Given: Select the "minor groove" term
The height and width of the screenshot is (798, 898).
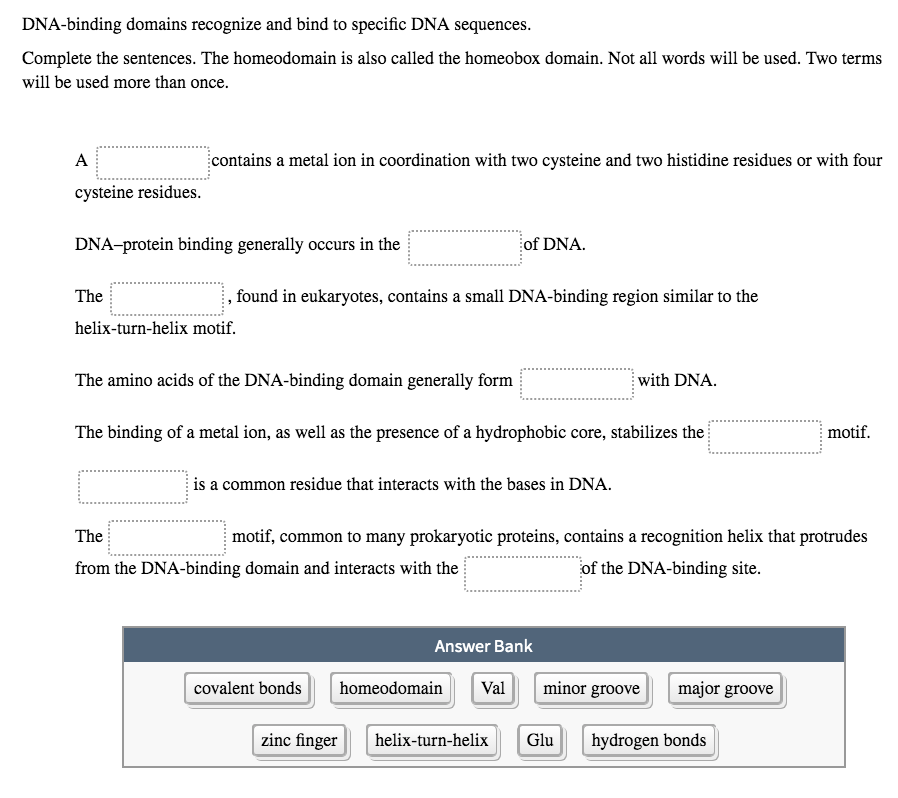Looking at the screenshot, I should click(x=592, y=688).
